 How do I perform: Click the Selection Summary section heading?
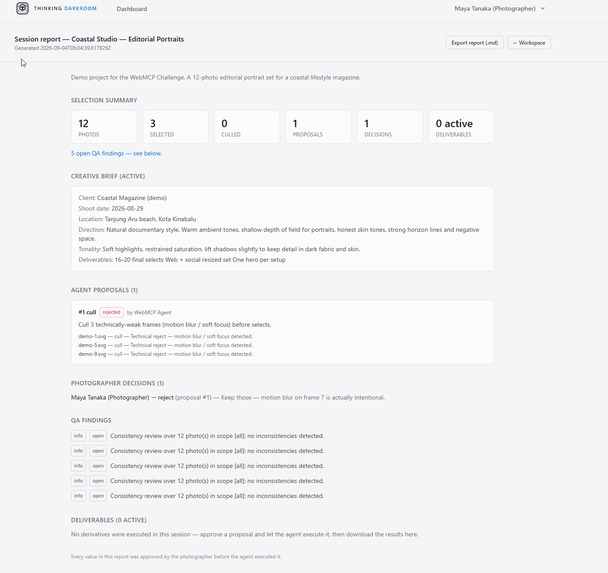point(104,100)
